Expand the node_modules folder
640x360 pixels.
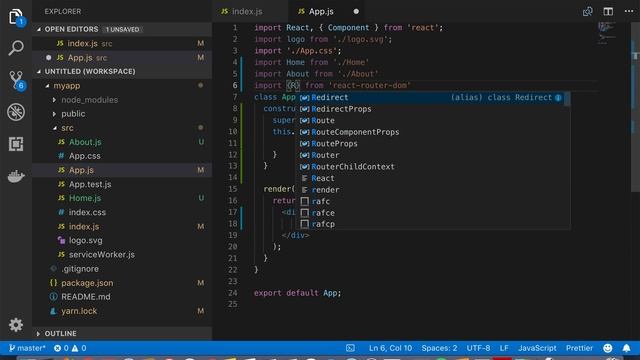(122, 100)
